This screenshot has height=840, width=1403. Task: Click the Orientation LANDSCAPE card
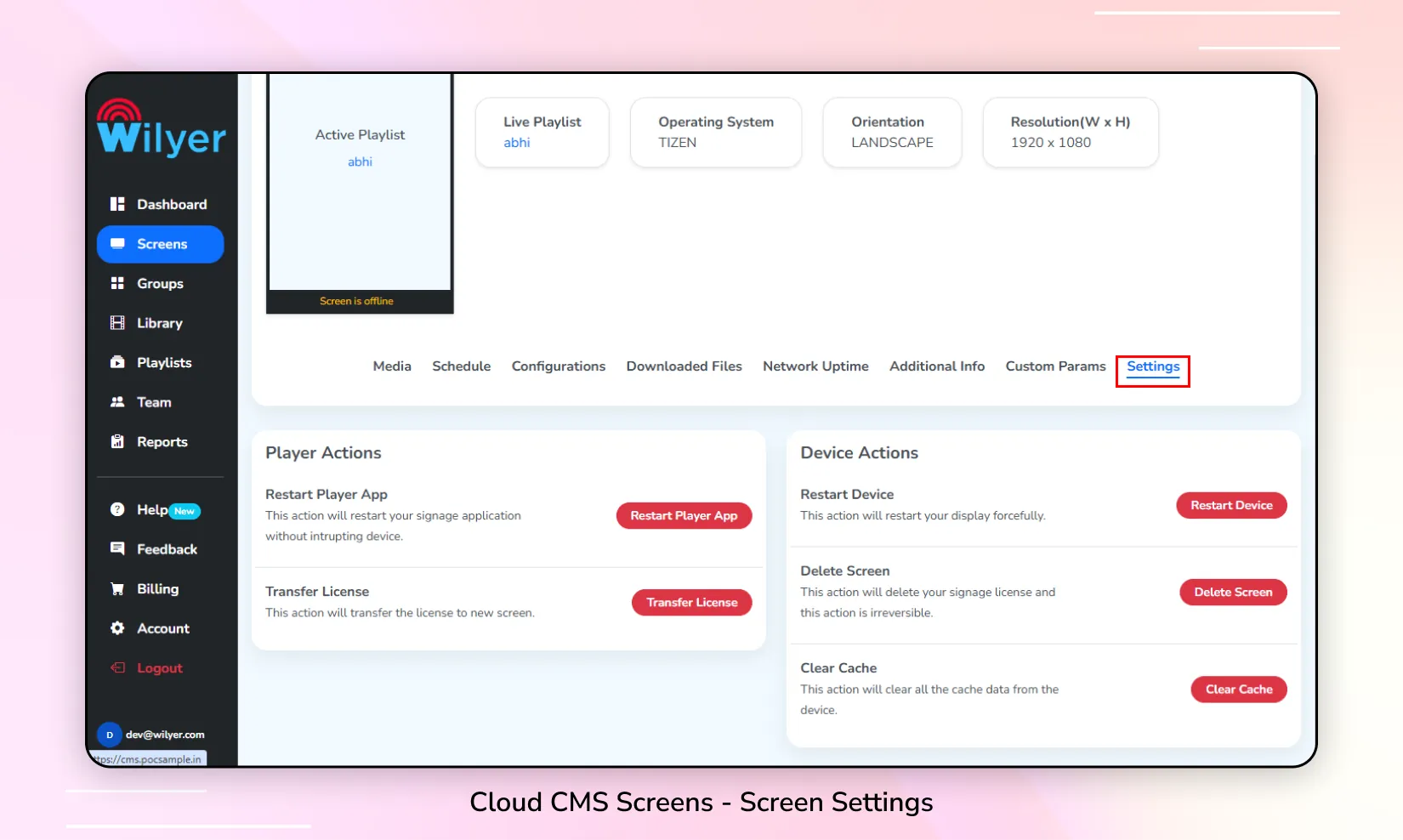coord(892,132)
